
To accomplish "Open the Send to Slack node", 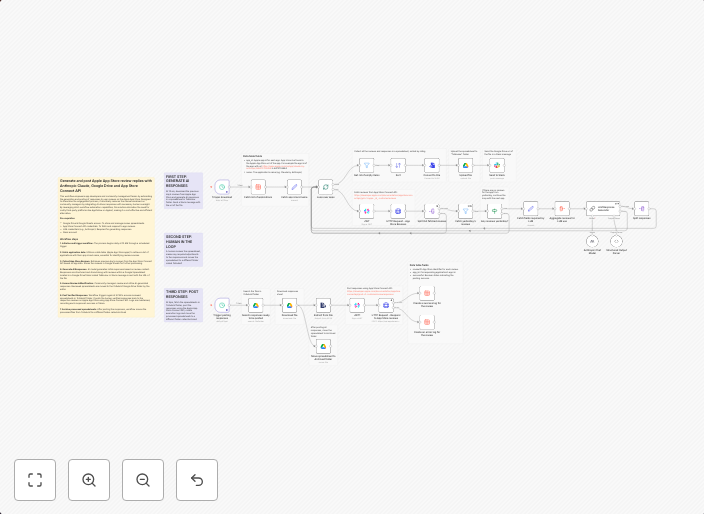I will click(497, 166).
